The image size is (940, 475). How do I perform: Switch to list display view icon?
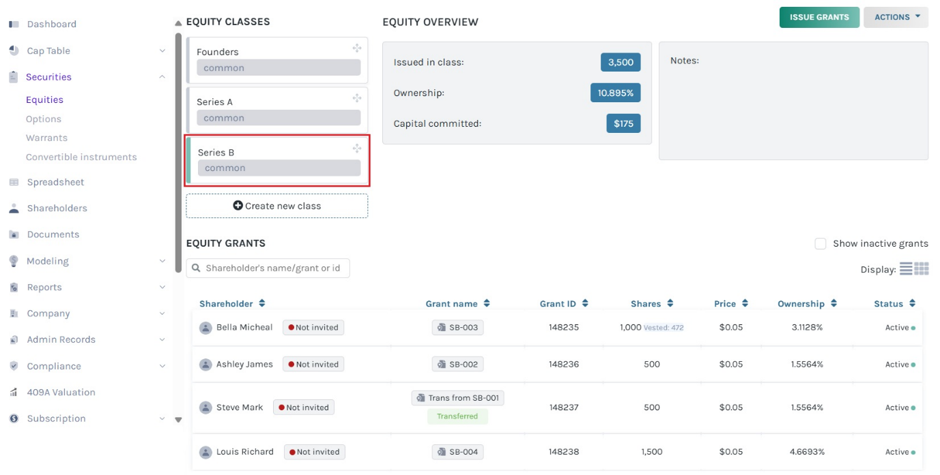(906, 269)
